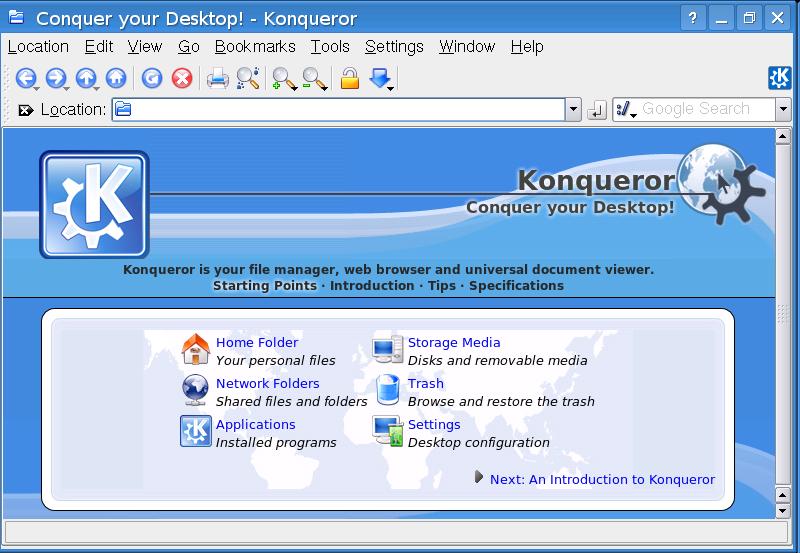Click the search provider icon in the search box
The height and width of the screenshot is (553, 800).
click(x=623, y=109)
